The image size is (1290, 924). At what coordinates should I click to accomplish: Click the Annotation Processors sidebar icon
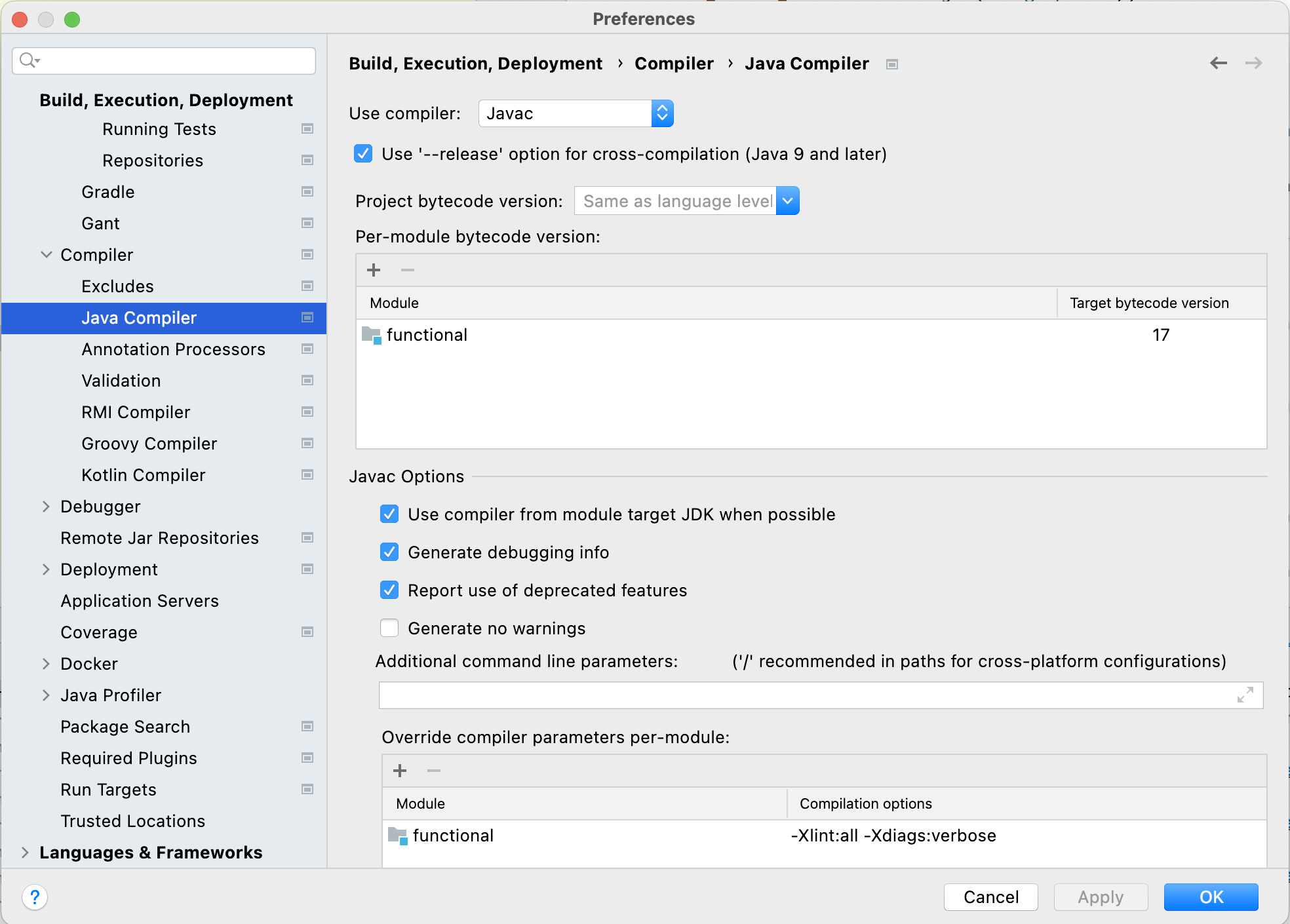click(x=307, y=349)
